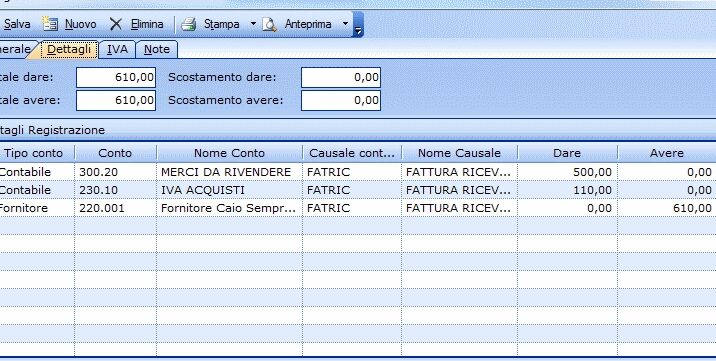The height and width of the screenshot is (361, 716).
Task: Click the Scostamento dare field
Action: [x=341, y=77]
